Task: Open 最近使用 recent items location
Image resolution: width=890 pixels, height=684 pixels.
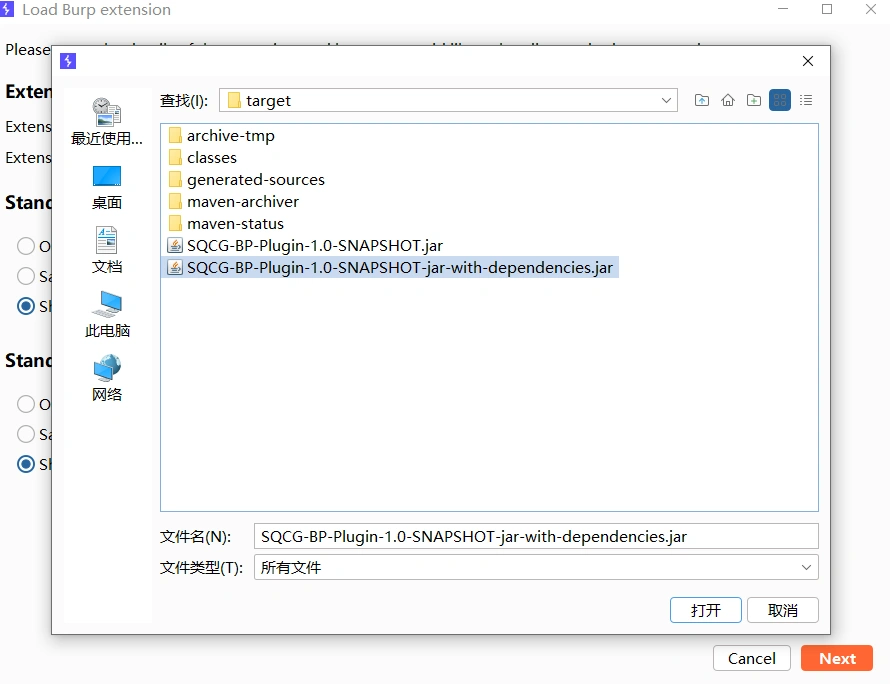Action: click(106, 122)
